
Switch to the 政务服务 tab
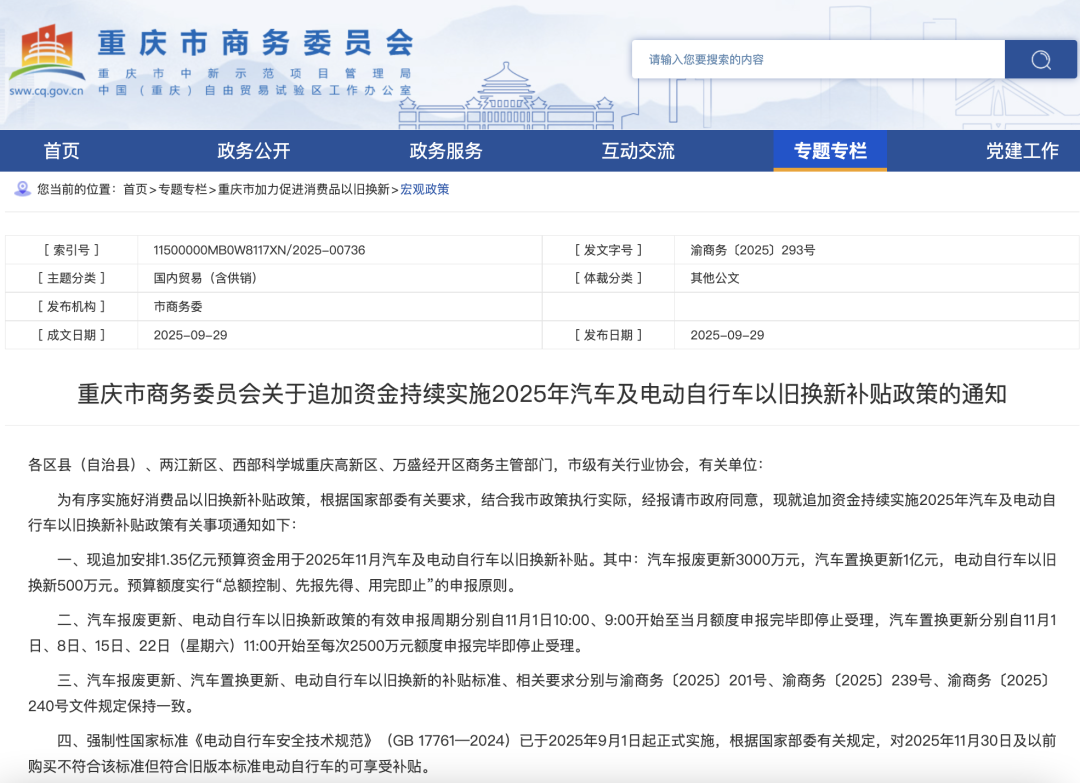pos(446,151)
